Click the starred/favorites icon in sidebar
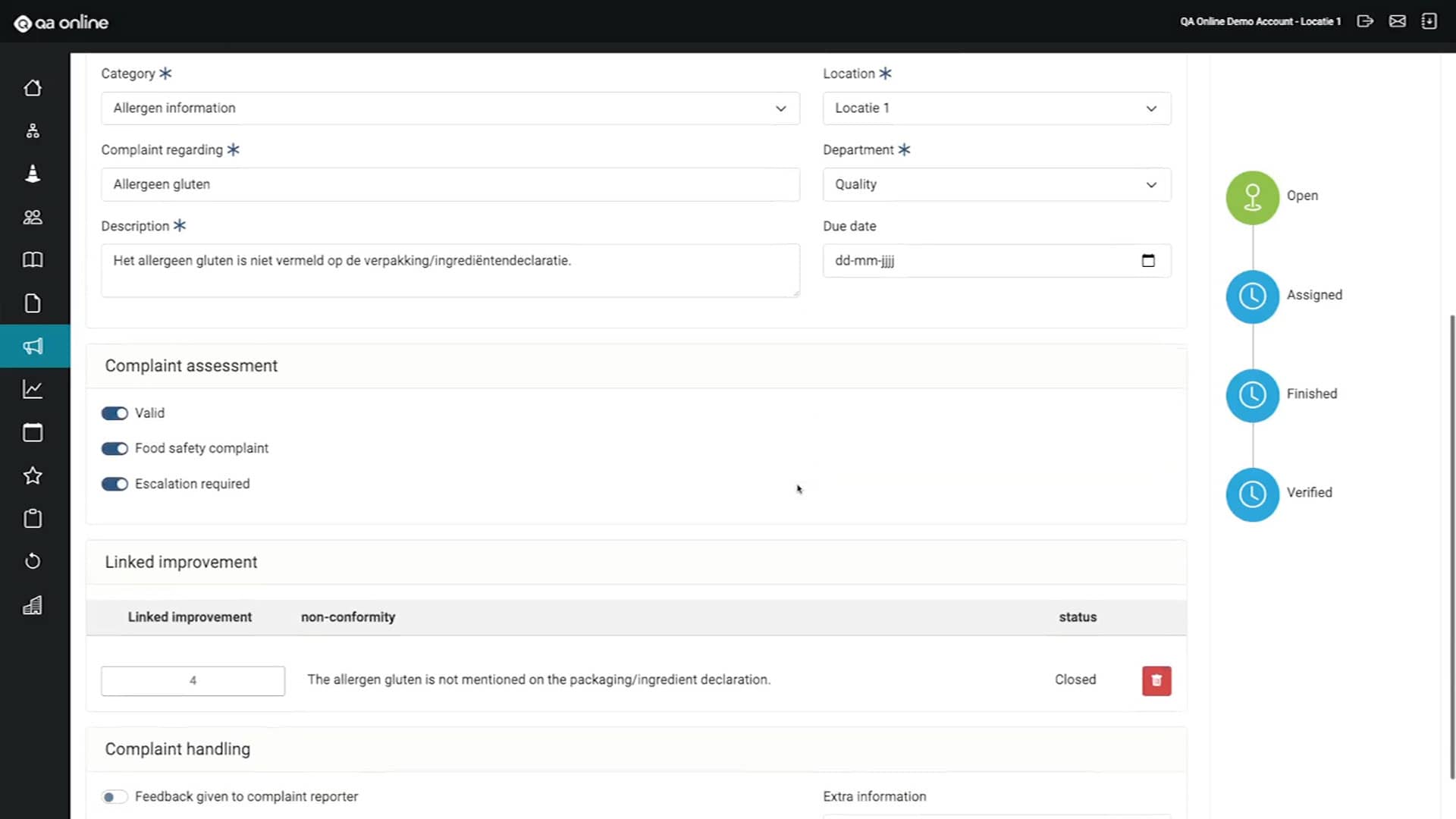 (x=33, y=475)
